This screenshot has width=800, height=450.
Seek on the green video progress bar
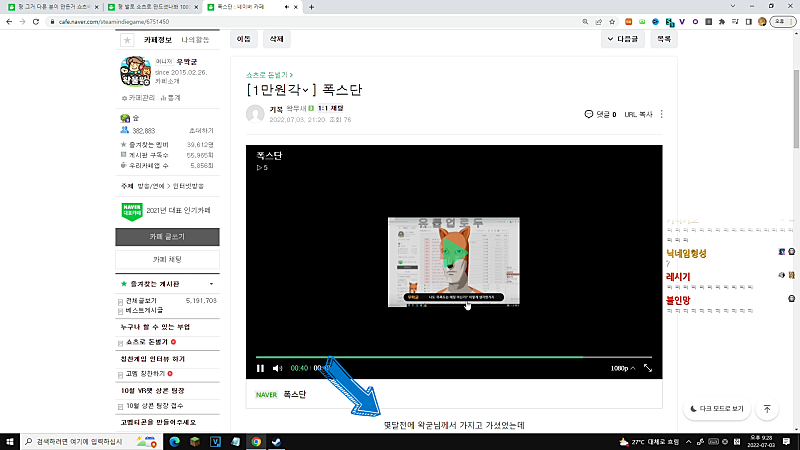pos(454,357)
